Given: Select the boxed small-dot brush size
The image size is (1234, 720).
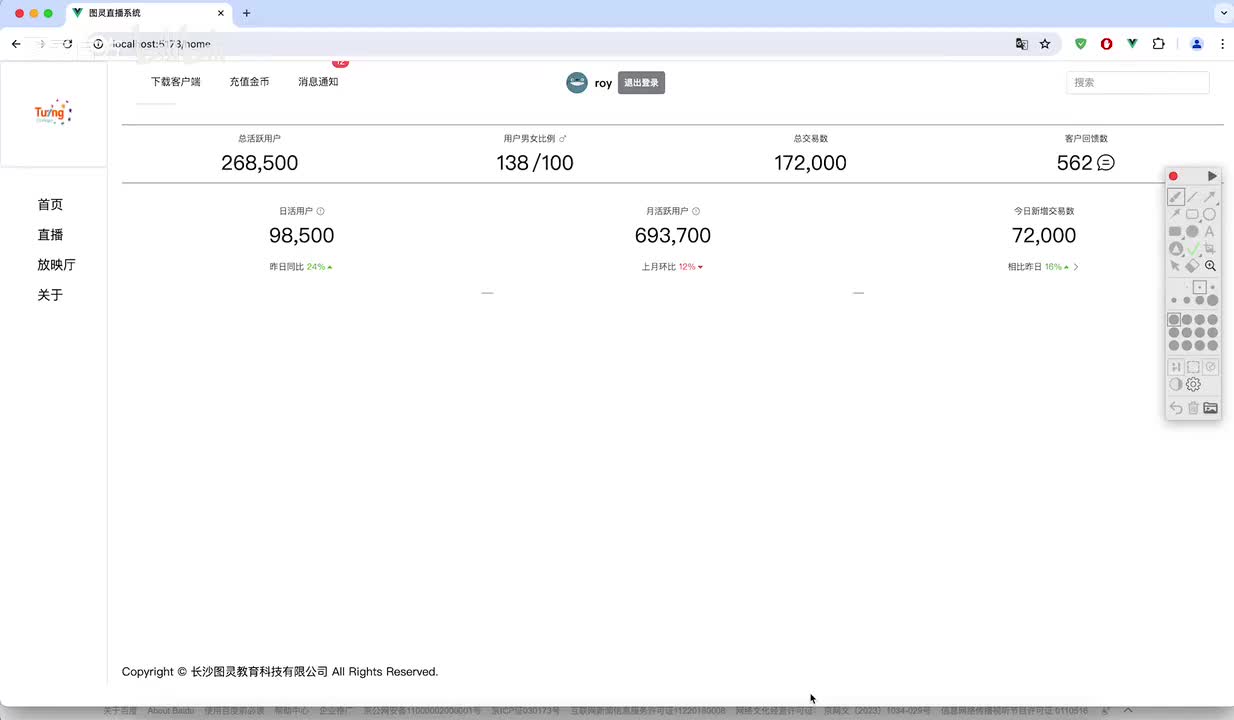Looking at the screenshot, I should pos(1199,287).
